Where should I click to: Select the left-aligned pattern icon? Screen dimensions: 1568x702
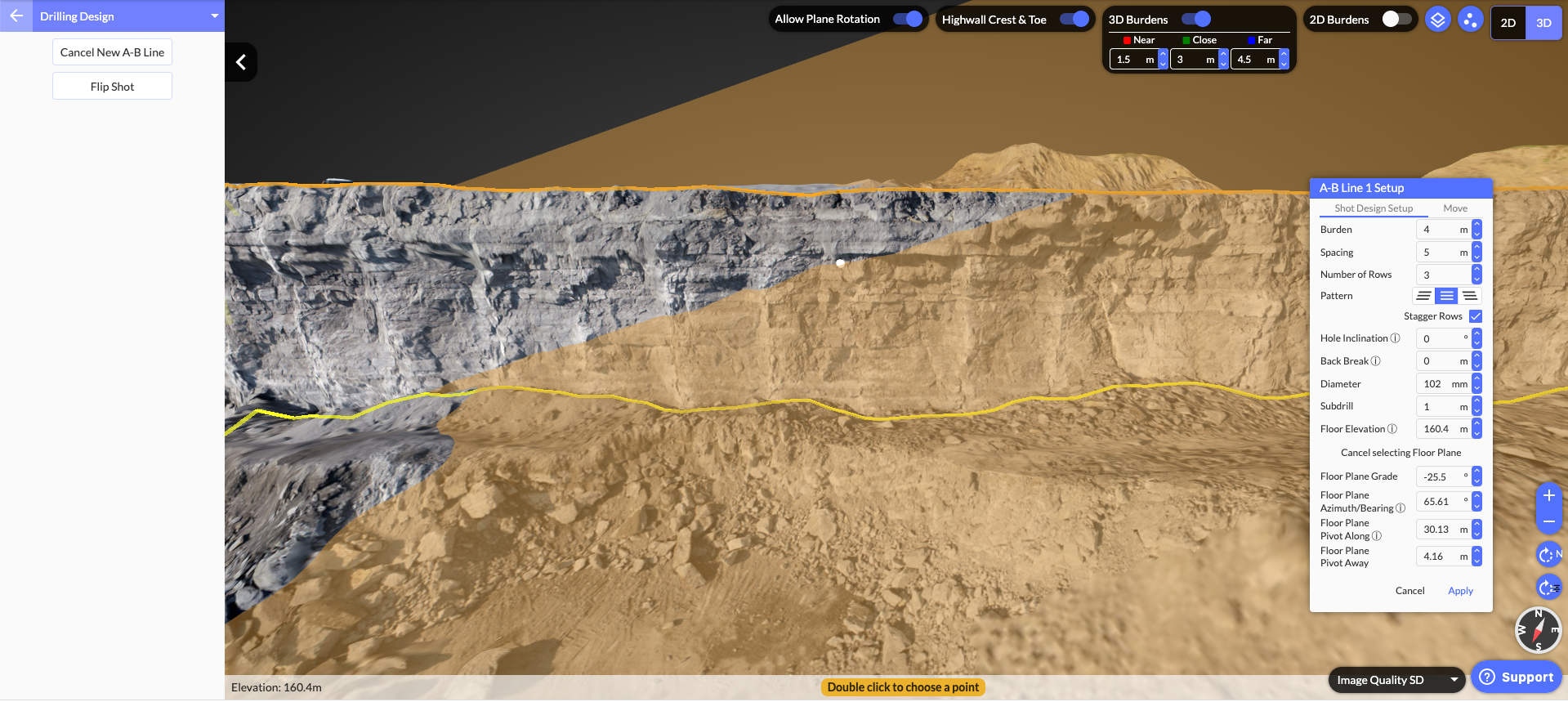[x=1423, y=296]
